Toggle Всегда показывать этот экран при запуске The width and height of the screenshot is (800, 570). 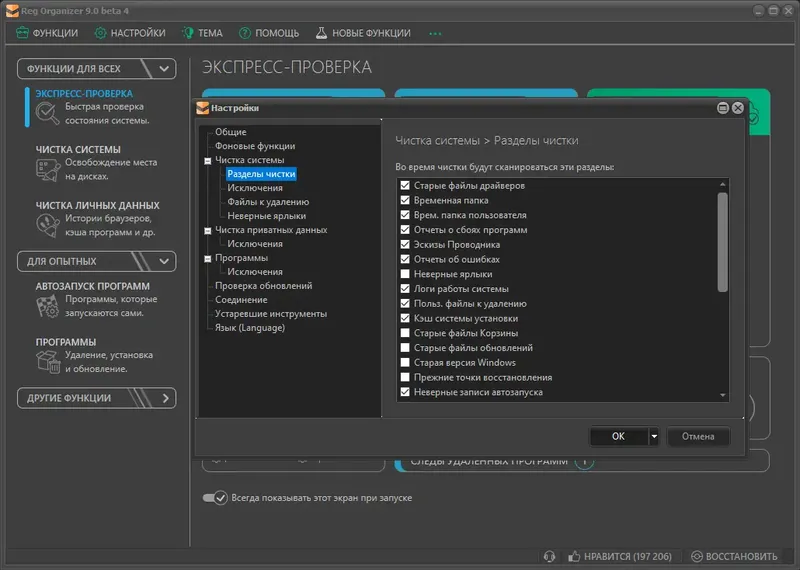point(215,498)
